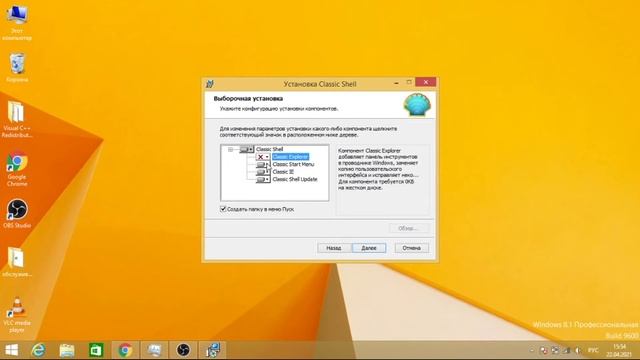Open the Classic Shell Update install-option dropdown
This screenshot has width=640, height=360.
click(x=262, y=179)
